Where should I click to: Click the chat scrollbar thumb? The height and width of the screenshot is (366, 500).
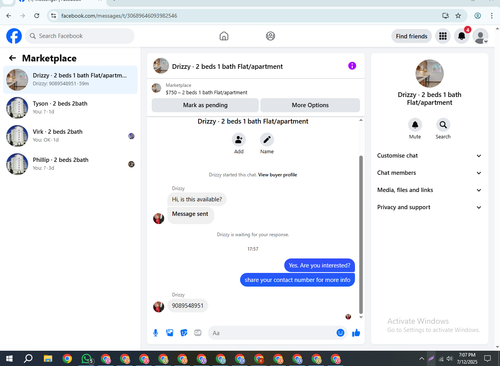361,235
